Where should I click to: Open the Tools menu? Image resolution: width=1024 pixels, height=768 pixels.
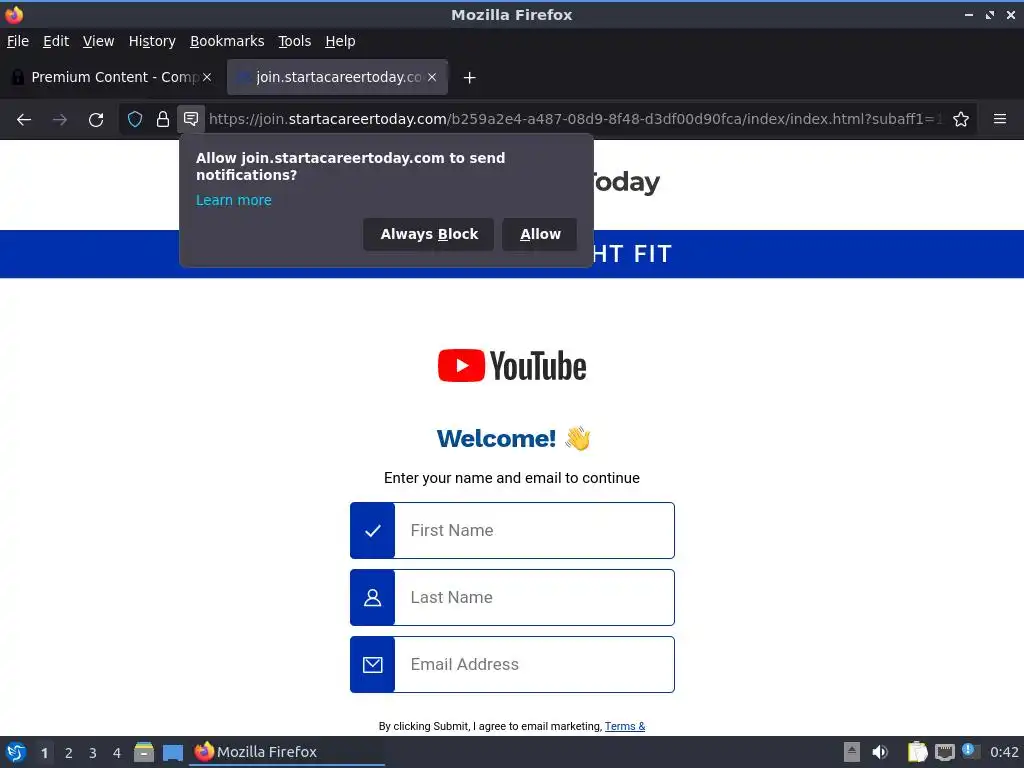point(295,41)
